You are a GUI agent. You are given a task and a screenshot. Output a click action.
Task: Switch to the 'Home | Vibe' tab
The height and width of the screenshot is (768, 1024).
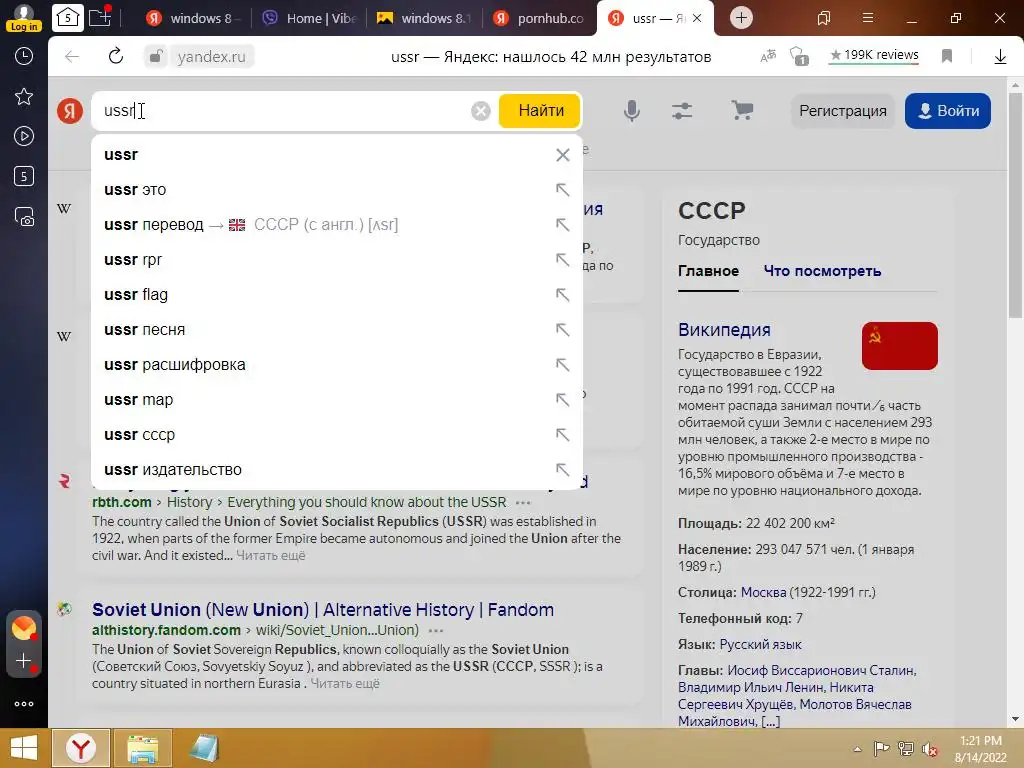click(x=308, y=18)
